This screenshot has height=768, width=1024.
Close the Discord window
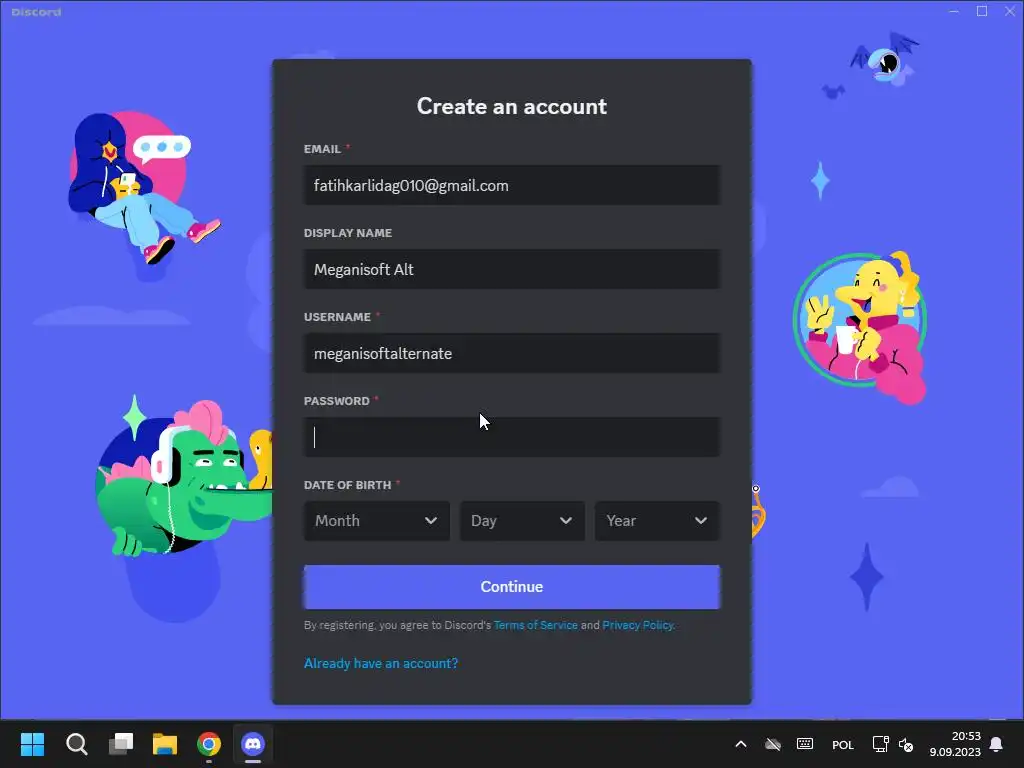tap(1010, 11)
